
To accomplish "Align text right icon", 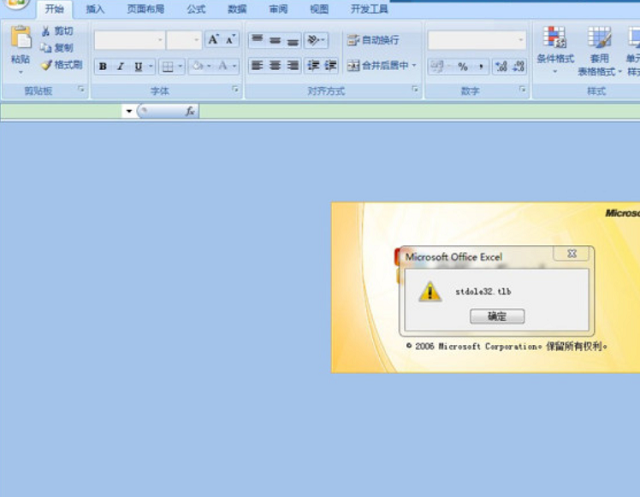I will (293, 65).
